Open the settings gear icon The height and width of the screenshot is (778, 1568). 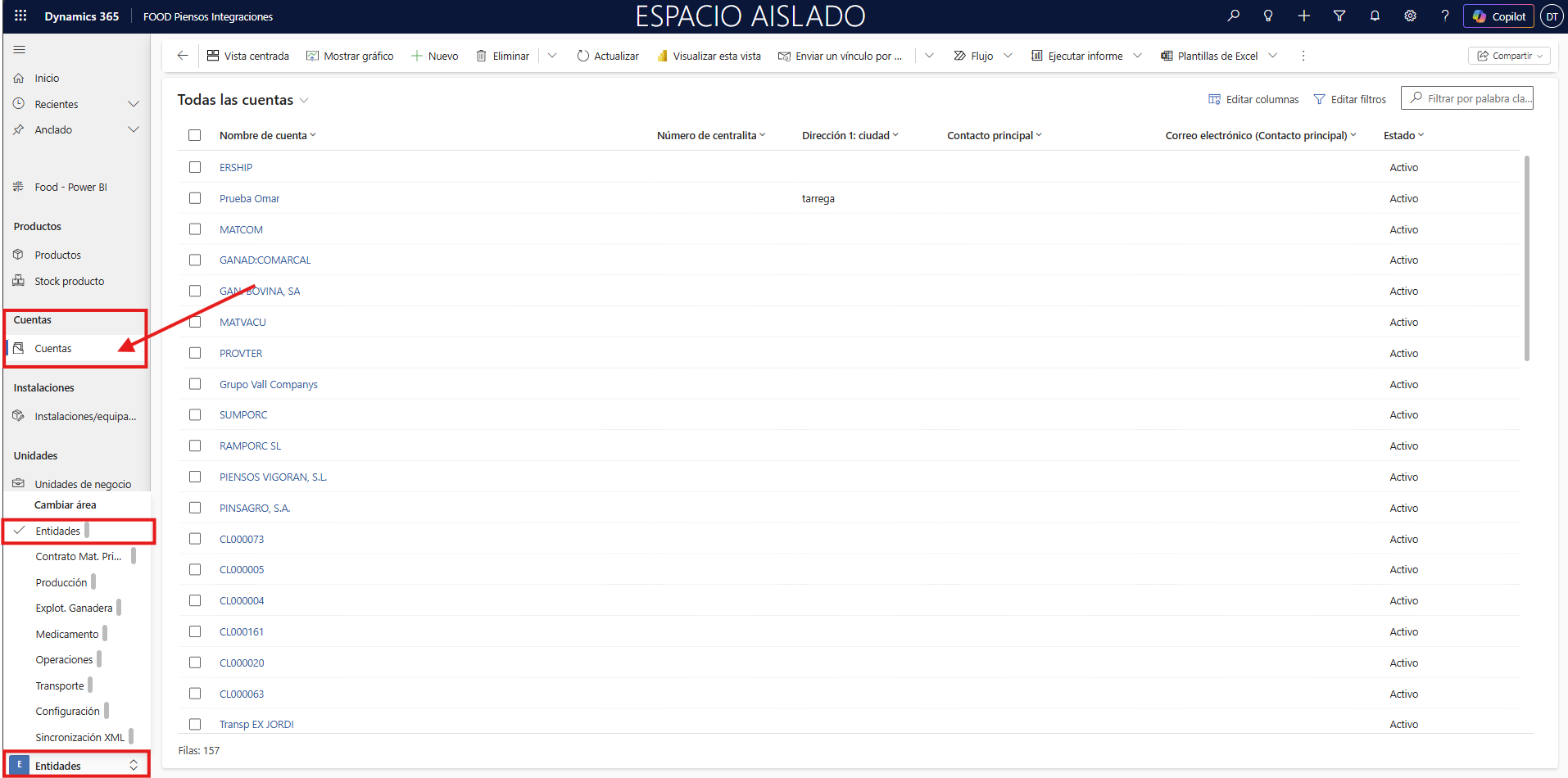pyautogui.click(x=1410, y=16)
